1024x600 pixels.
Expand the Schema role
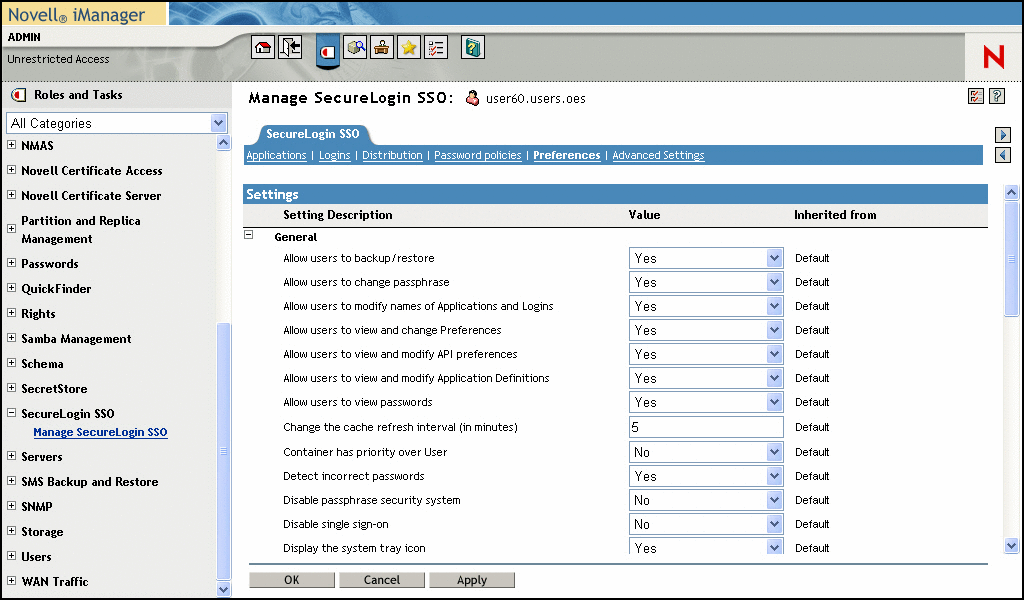tap(12, 362)
